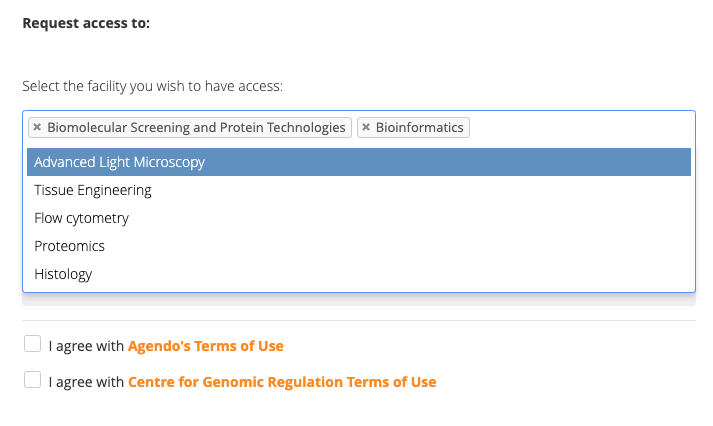Pick Flow cytometry facility option
The height and width of the screenshot is (426, 713).
[x=359, y=218]
